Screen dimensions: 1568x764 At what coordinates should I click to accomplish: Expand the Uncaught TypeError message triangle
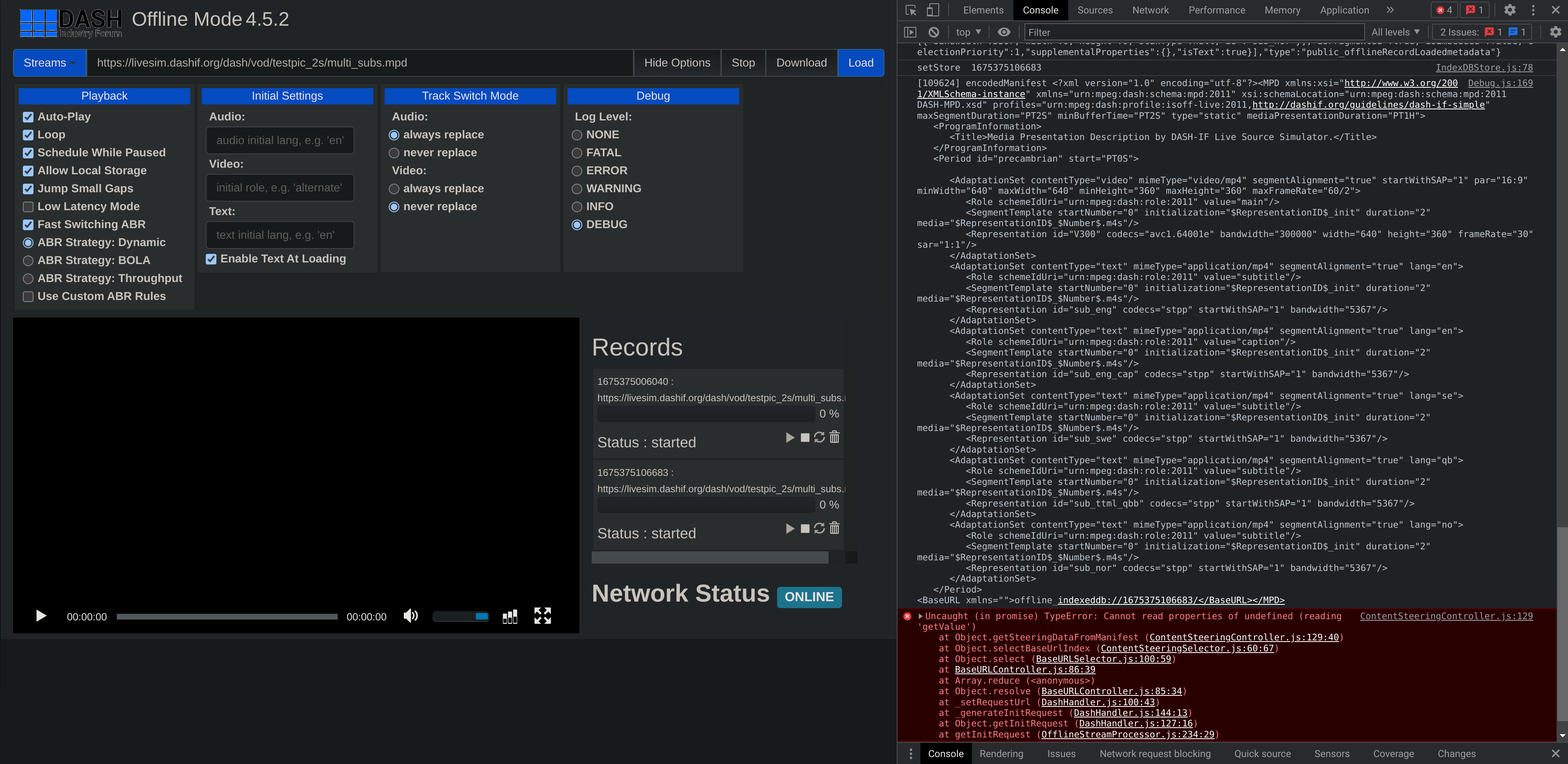[921, 616]
